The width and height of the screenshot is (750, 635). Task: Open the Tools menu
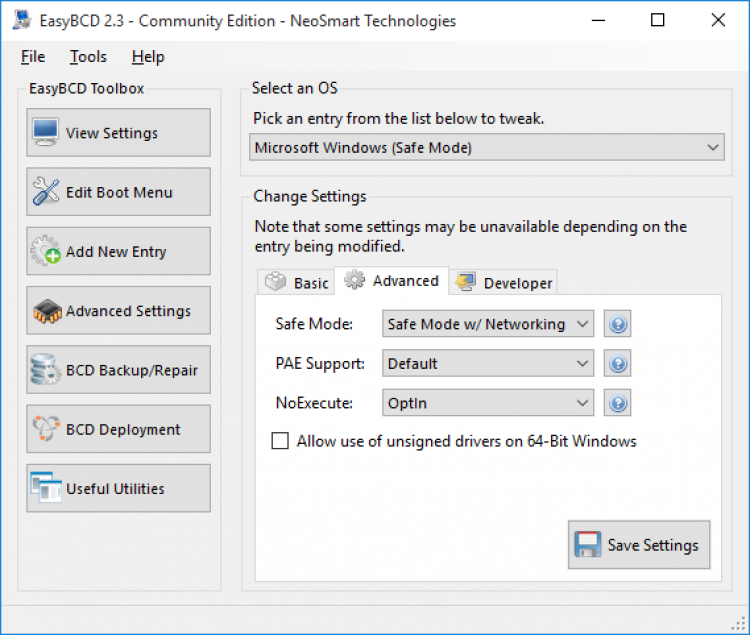(88, 57)
